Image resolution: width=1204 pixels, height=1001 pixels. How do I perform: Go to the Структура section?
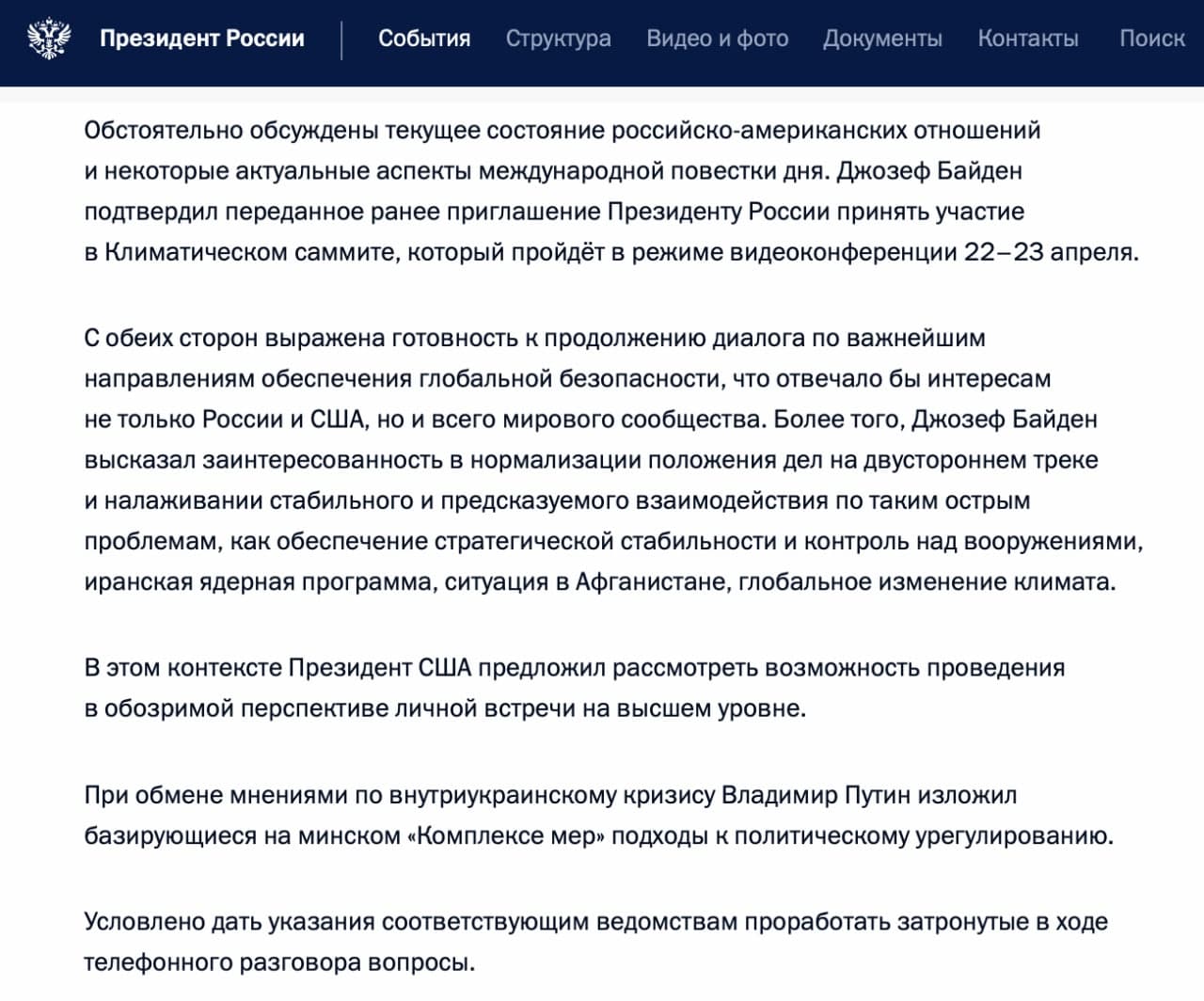558,39
